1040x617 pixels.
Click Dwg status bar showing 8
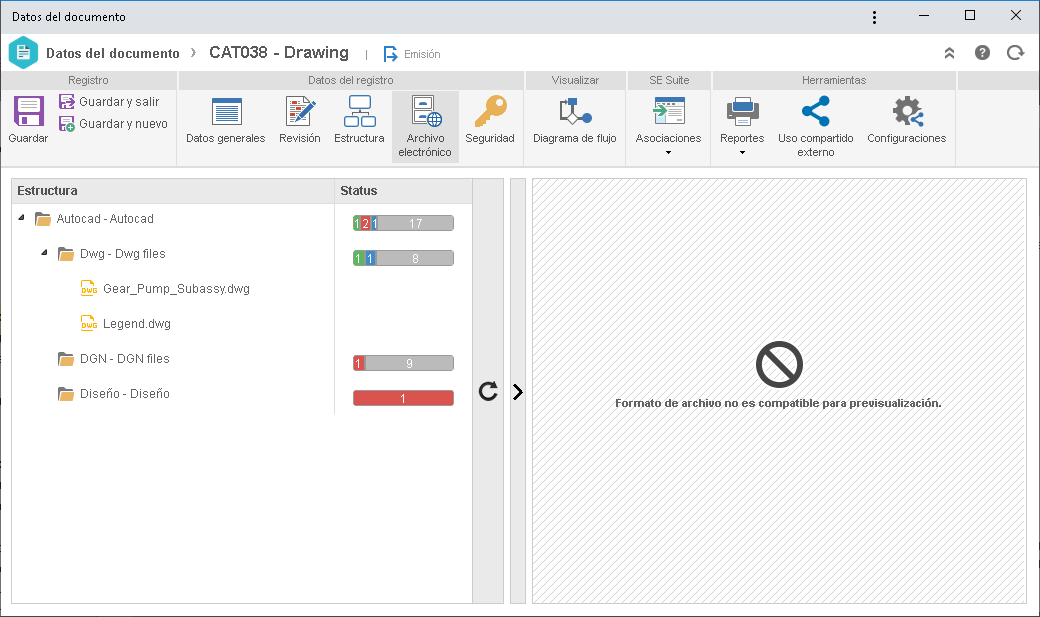pyautogui.click(x=403, y=258)
